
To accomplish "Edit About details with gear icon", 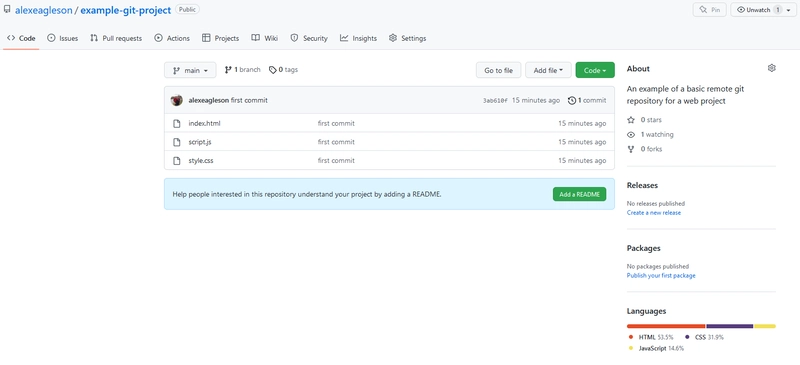I will click(x=771, y=68).
